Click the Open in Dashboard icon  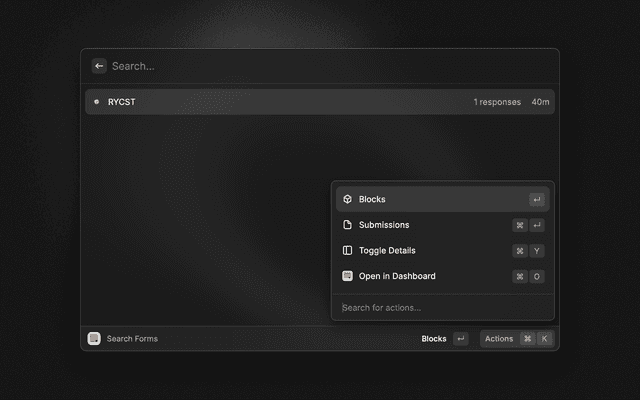(347, 276)
